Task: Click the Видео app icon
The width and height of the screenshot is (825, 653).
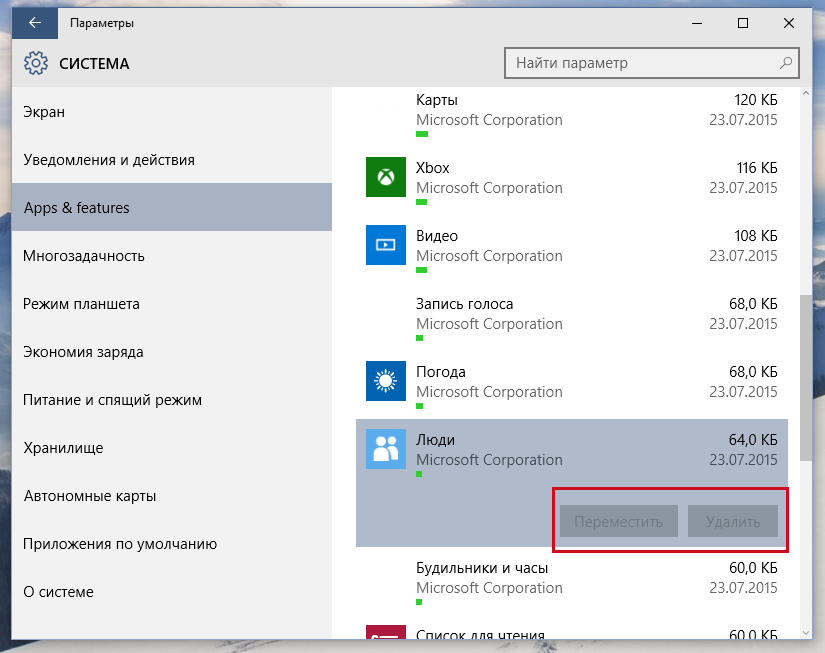Action: click(x=386, y=245)
